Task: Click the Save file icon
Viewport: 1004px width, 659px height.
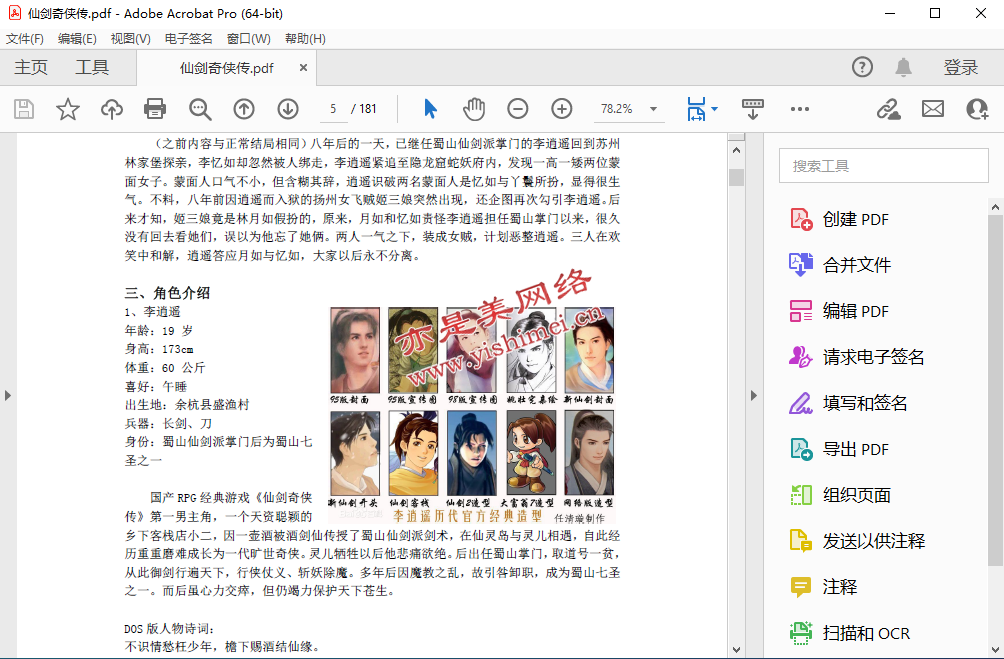Action: pos(24,109)
